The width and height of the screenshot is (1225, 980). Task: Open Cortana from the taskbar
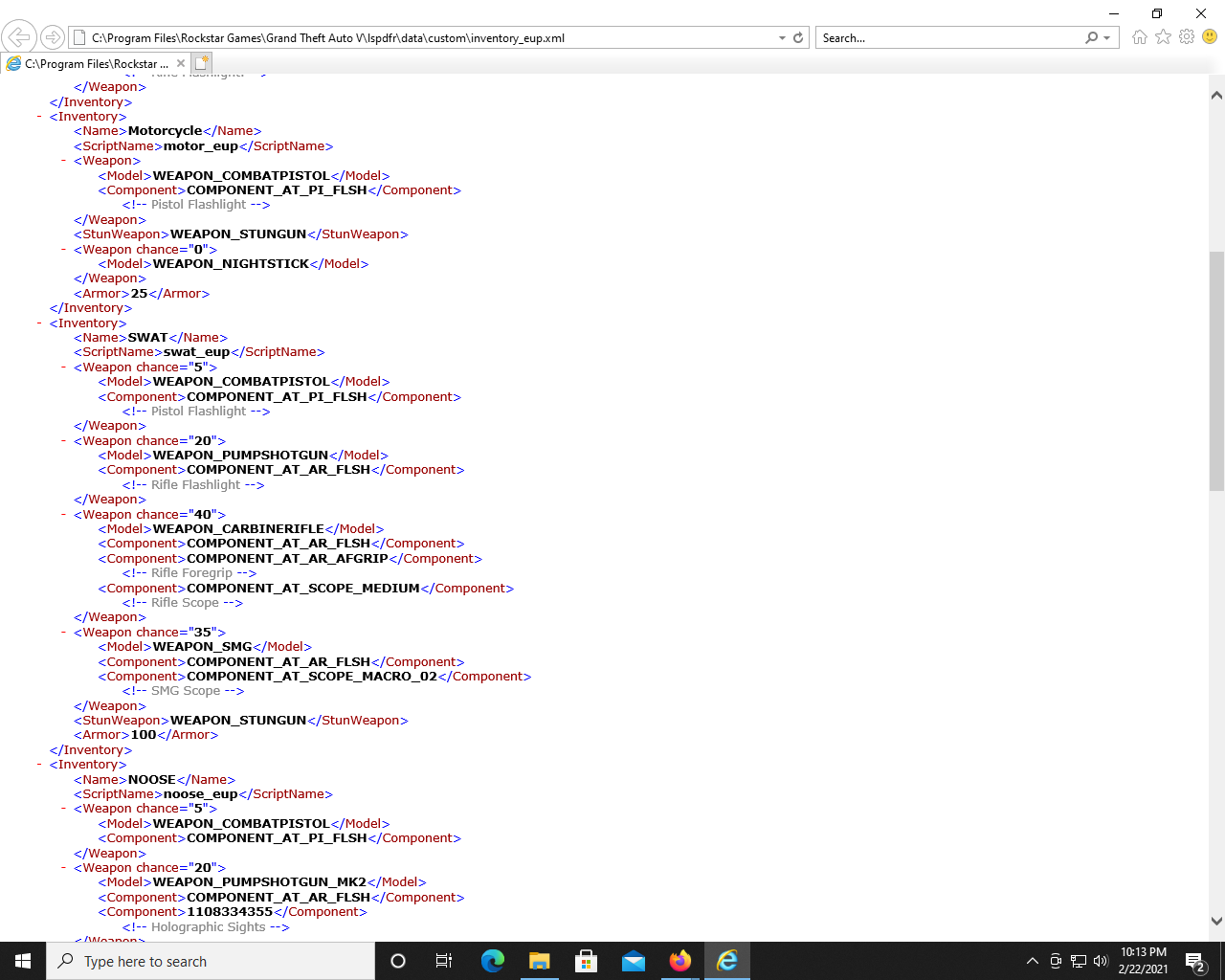click(x=398, y=961)
